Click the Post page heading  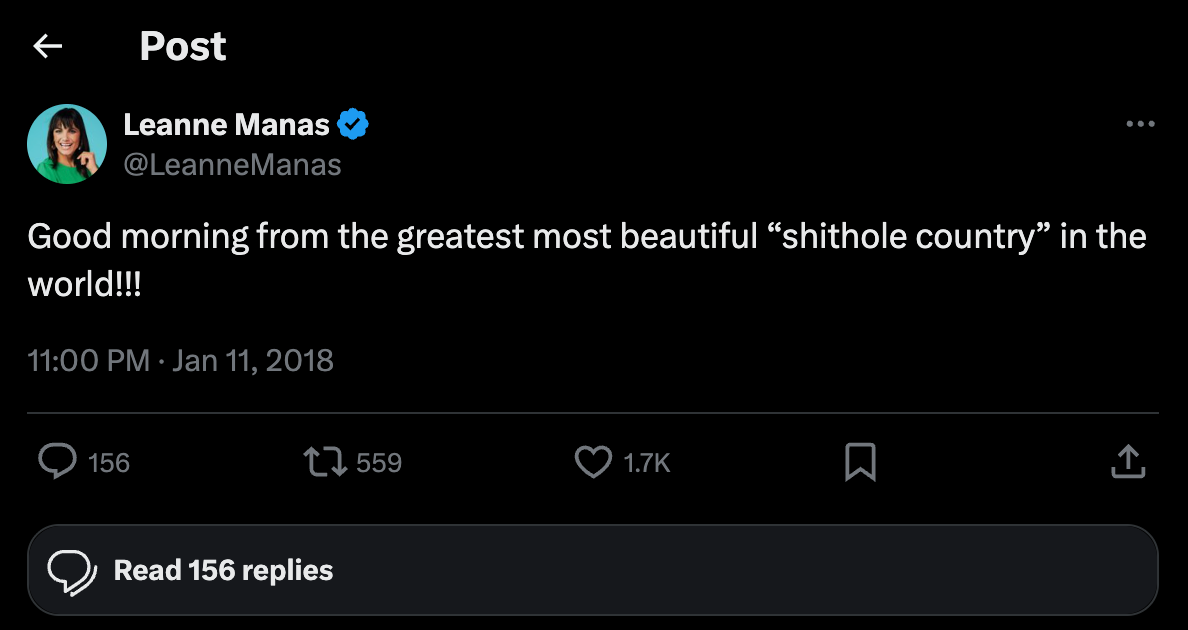183,46
